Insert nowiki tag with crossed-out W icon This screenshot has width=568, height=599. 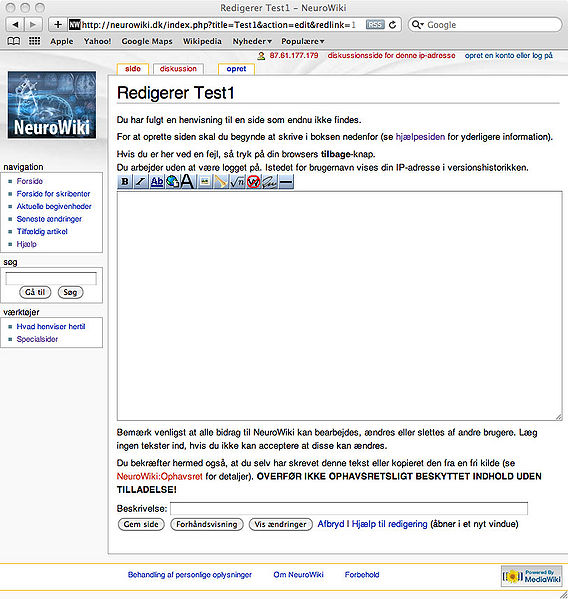coord(253,182)
